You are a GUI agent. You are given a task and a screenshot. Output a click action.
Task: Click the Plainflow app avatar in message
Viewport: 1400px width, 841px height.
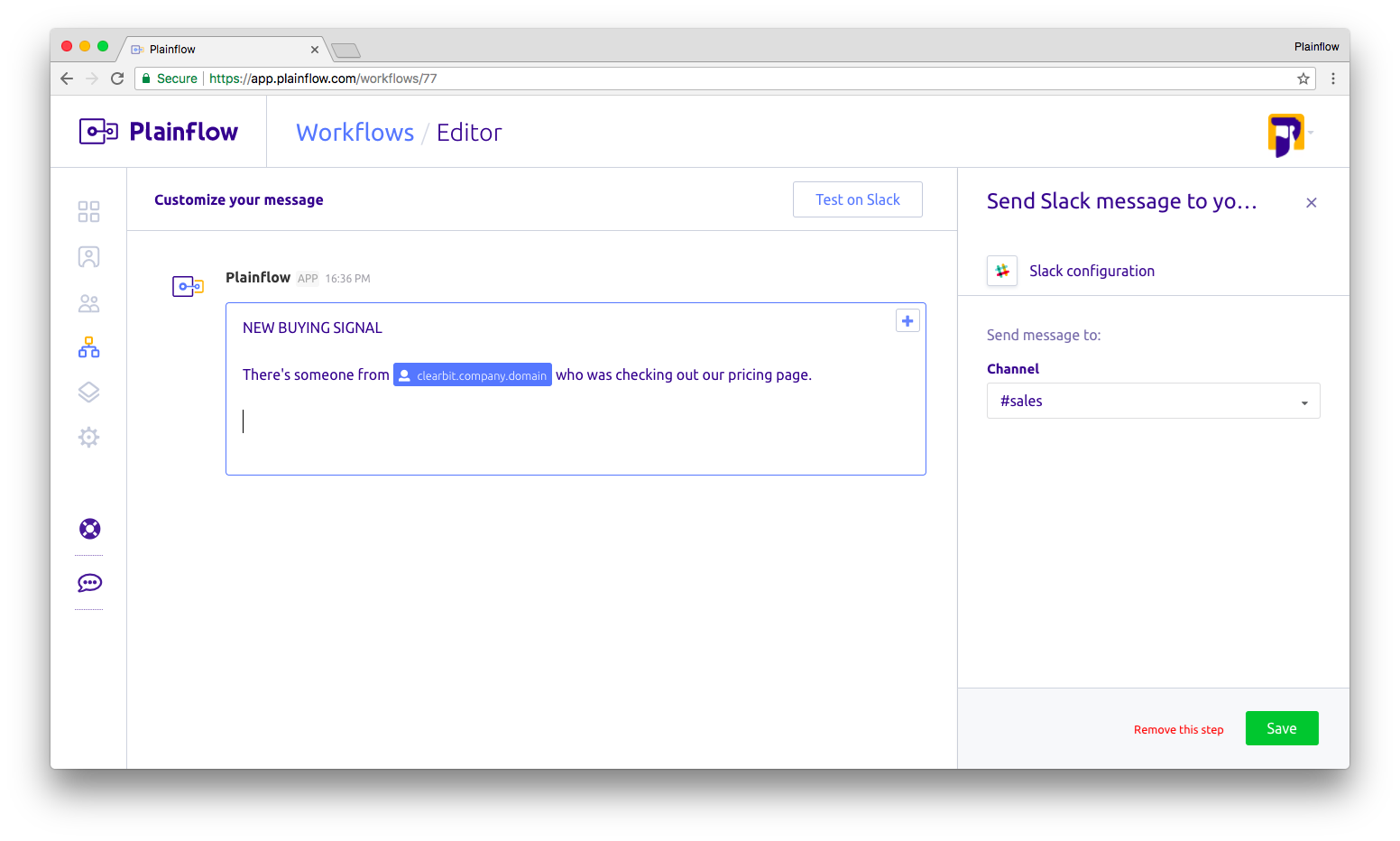[188, 286]
